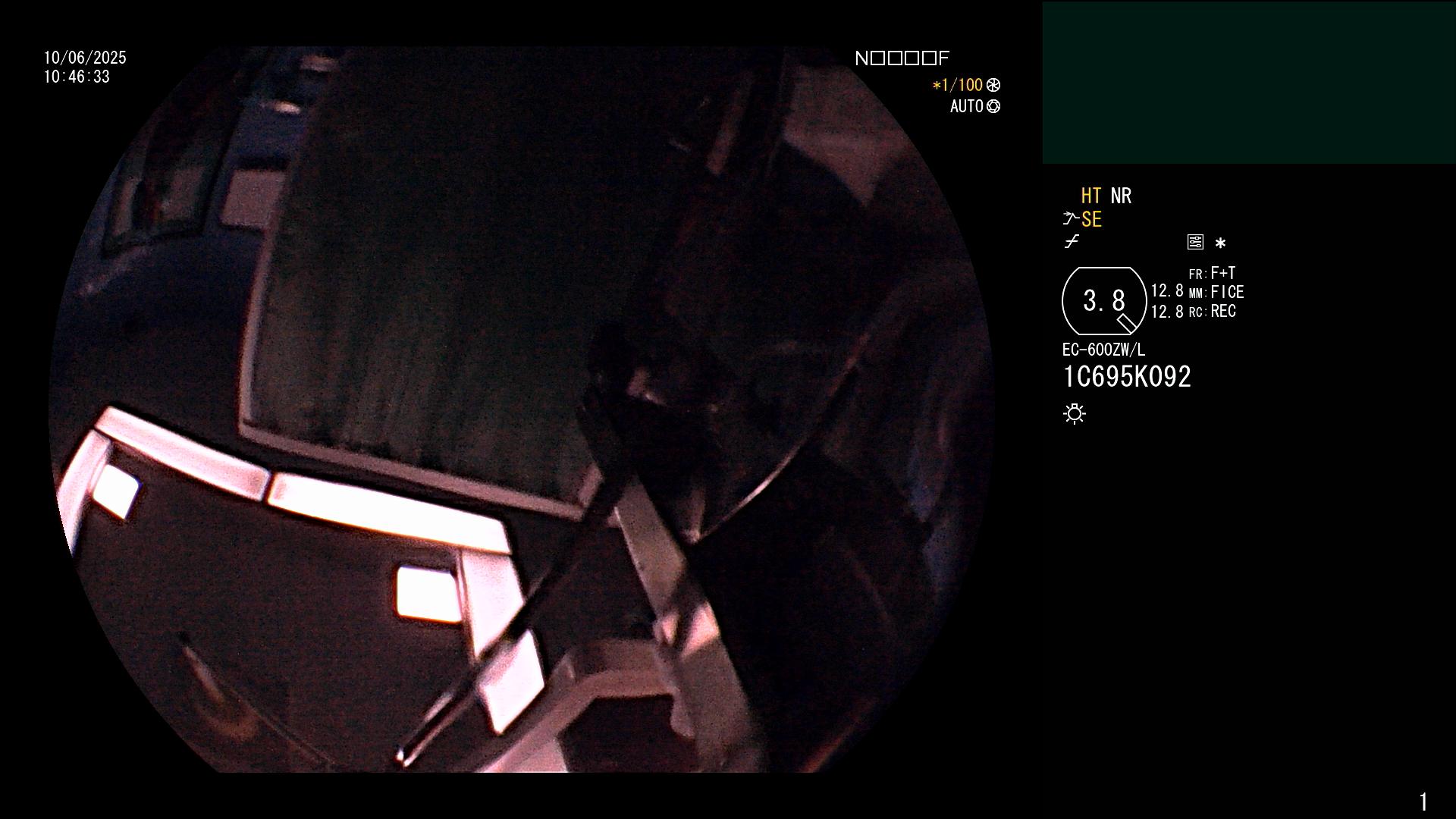Viewport: 1456px width, 819px height.
Task: Click the date 10/06/2025
Action: click(x=85, y=58)
